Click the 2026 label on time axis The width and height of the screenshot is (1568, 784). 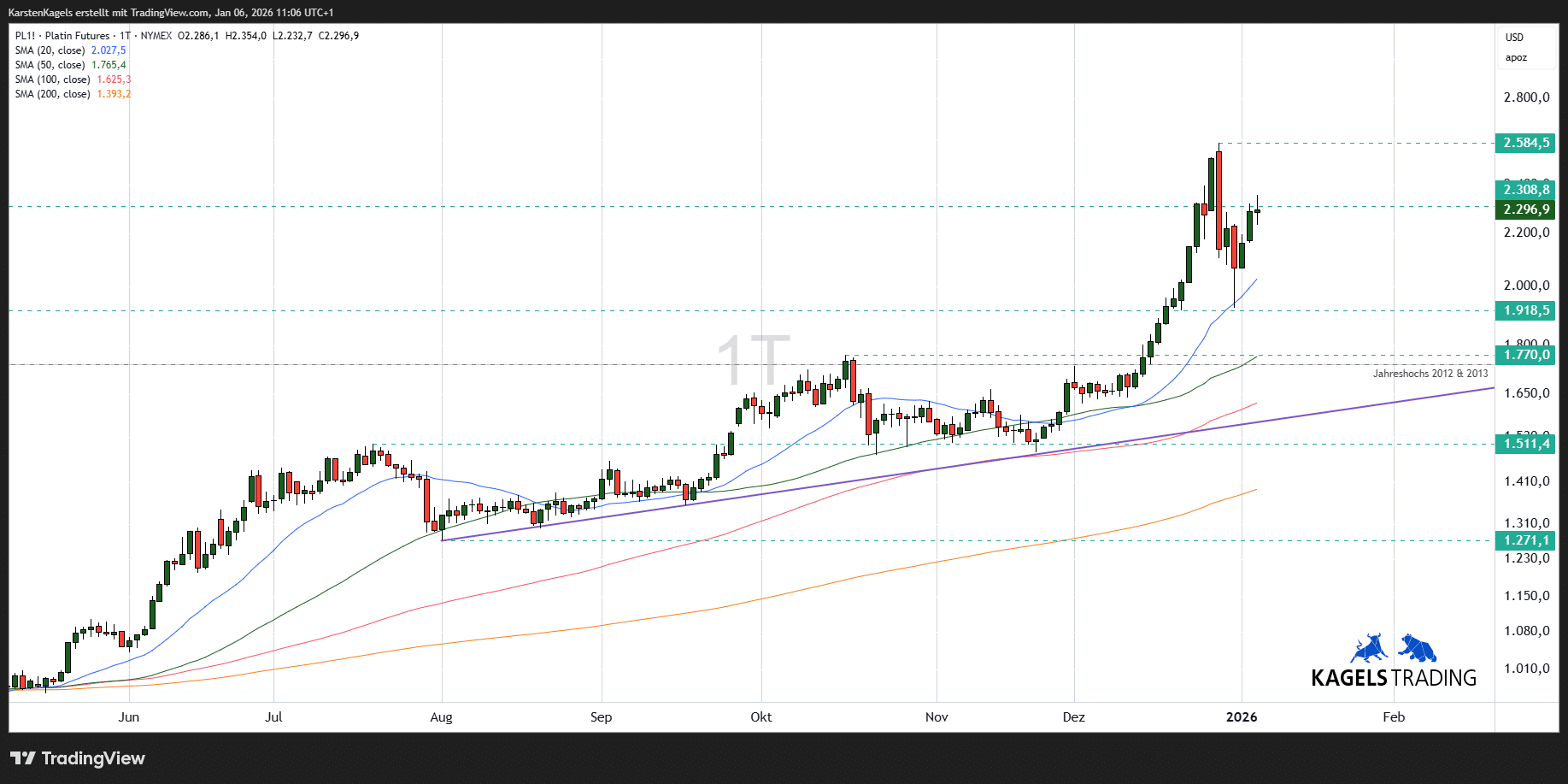pos(1241,717)
